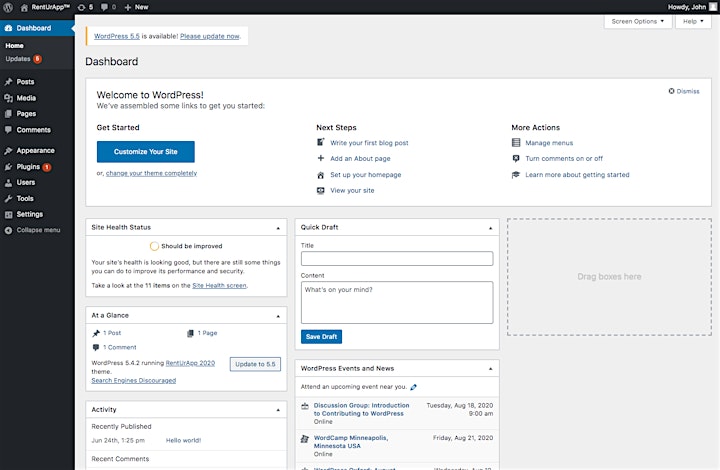This screenshot has height=470, width=720.
Task: Click the user avatar next to Howdy, John
Action: [713, 7]
